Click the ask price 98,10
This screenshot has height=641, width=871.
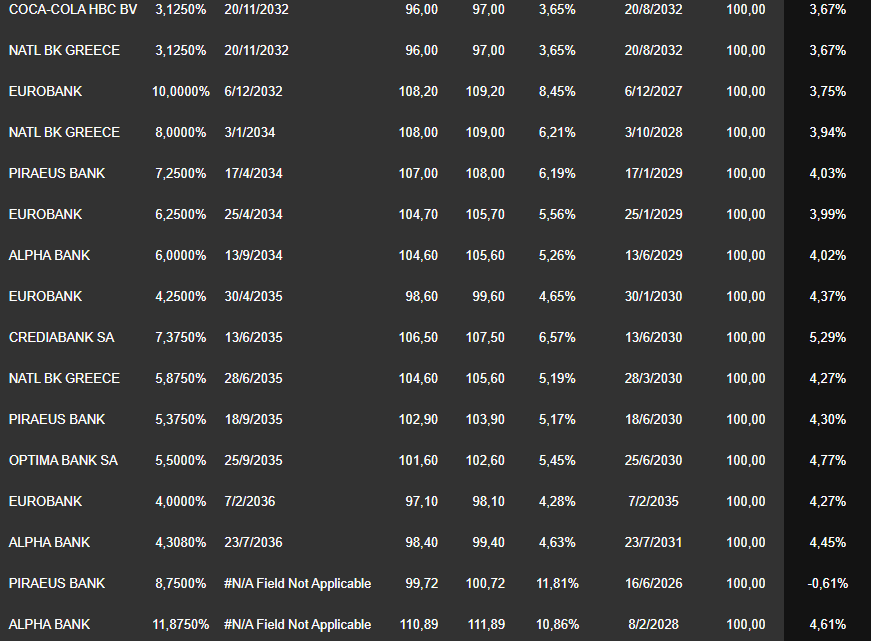tap(488, 501)
